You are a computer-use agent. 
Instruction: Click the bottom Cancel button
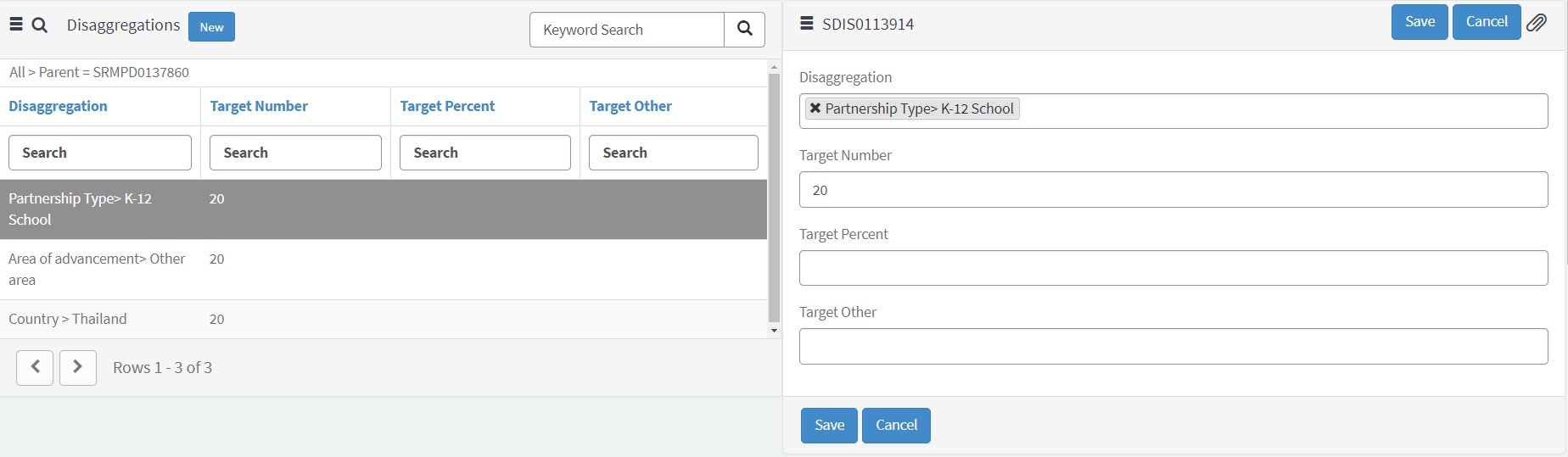895,426
